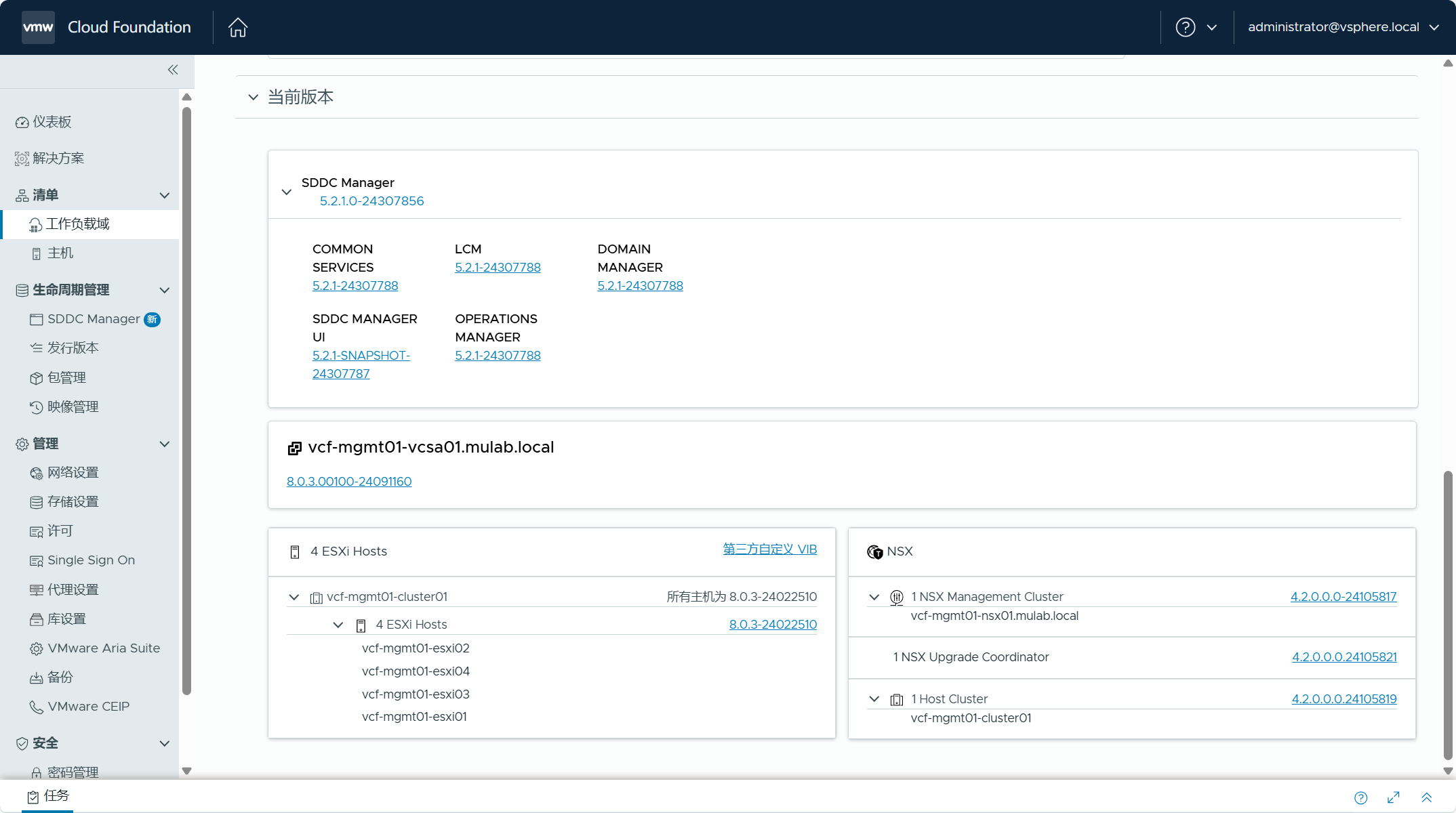Open the NSX Upgrade Coordinator version link

pos(1344,657)
